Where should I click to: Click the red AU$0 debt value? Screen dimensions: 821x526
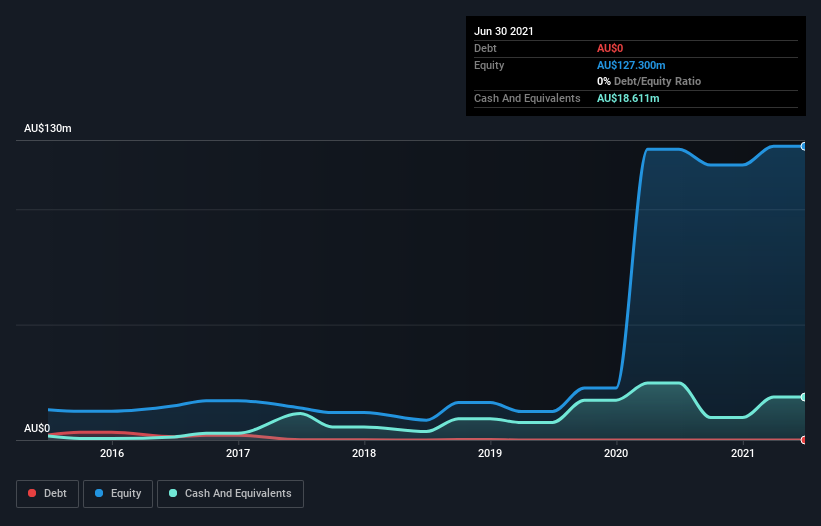(x=610, y=48)
